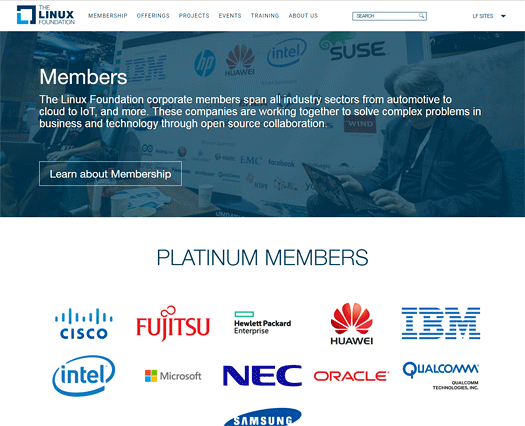Click the Learn about Membership button
Image resolution: width=525 pixels, height=426 pixels.
tap(110, 173)
